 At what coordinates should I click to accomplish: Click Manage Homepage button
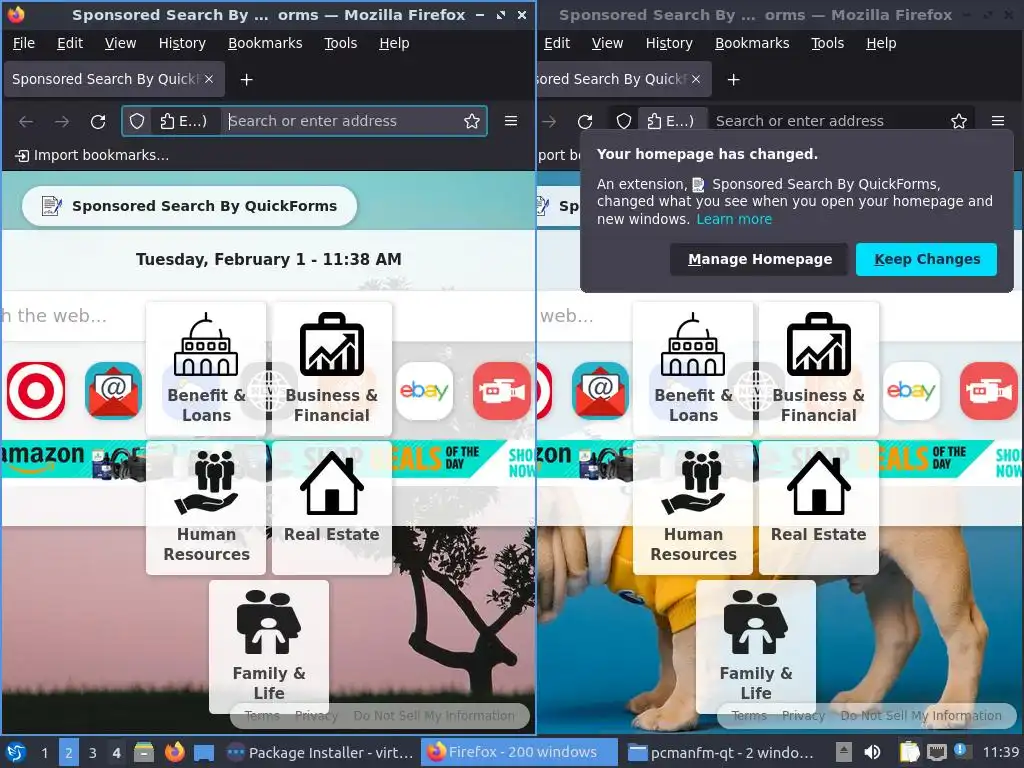759,259
